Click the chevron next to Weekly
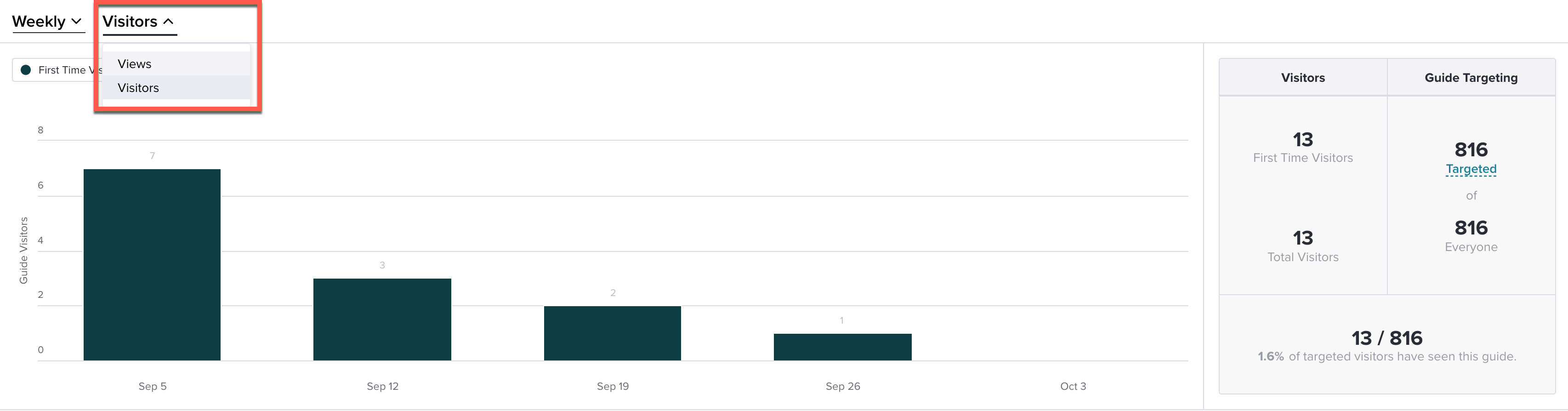1568x411 pixels. click(x=76, y=22)
